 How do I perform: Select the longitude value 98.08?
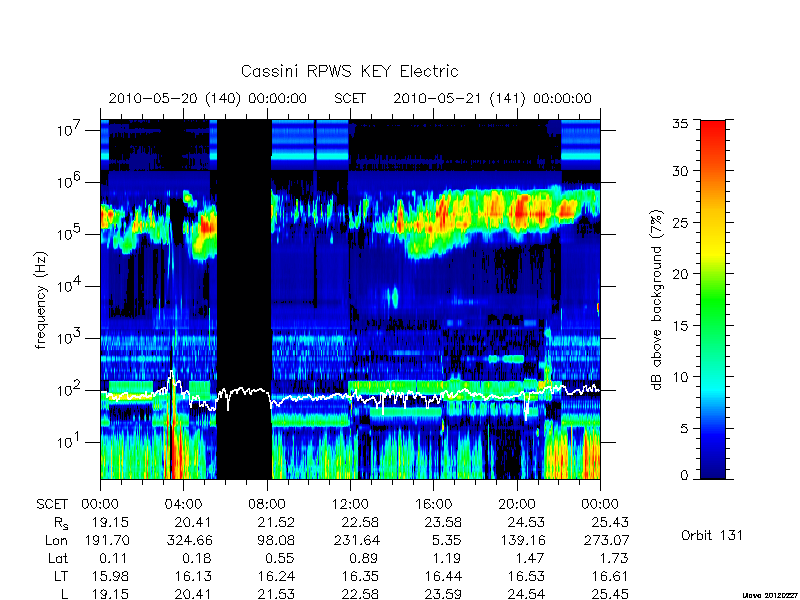[x=276, y=540]
